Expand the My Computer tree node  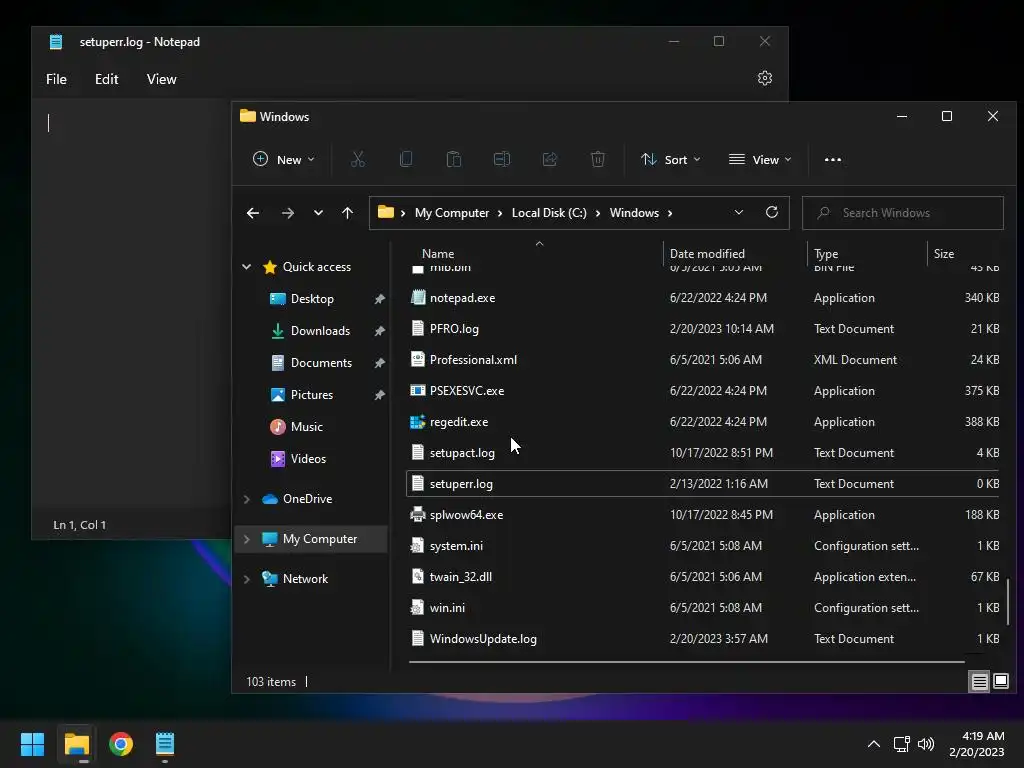click(247, 539)
